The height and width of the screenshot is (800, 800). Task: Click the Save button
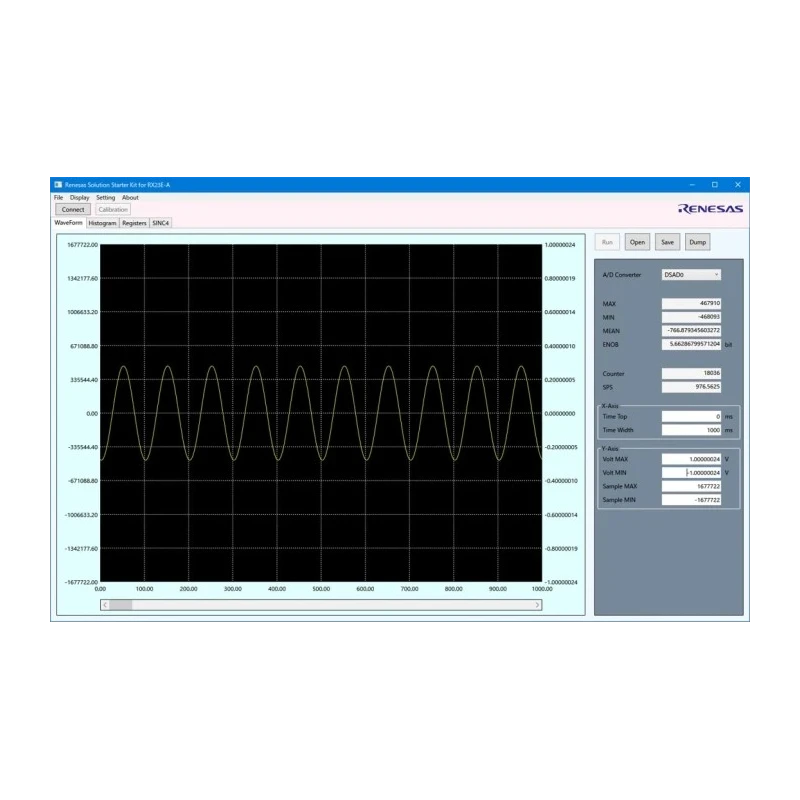pos(667,242)
